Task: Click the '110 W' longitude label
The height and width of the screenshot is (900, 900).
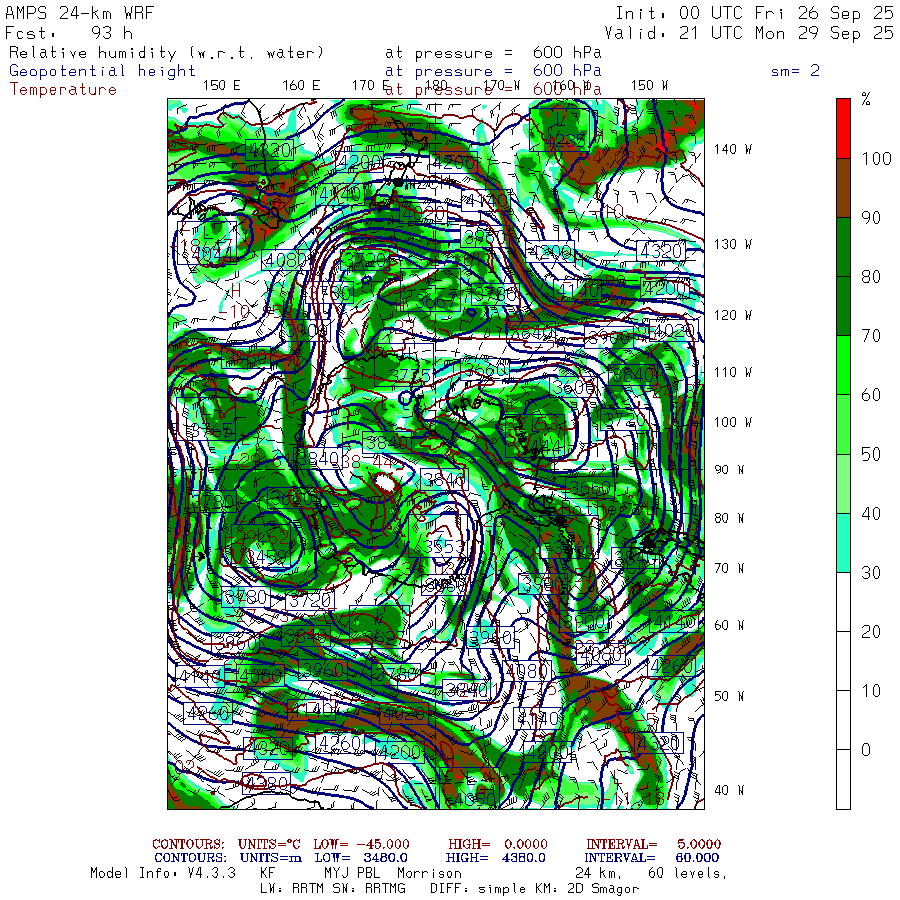Action: (x=732, y=373)
